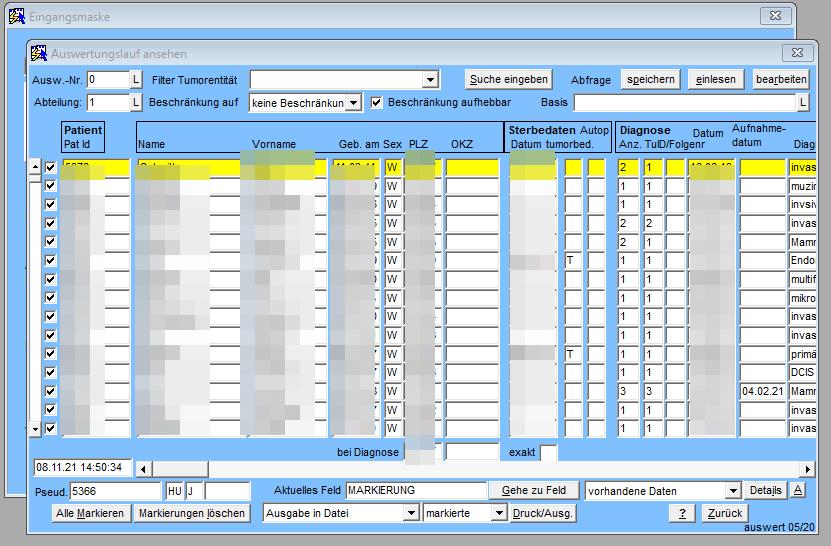
Task: Click the primä diagnosis cell
Action: 802,354
